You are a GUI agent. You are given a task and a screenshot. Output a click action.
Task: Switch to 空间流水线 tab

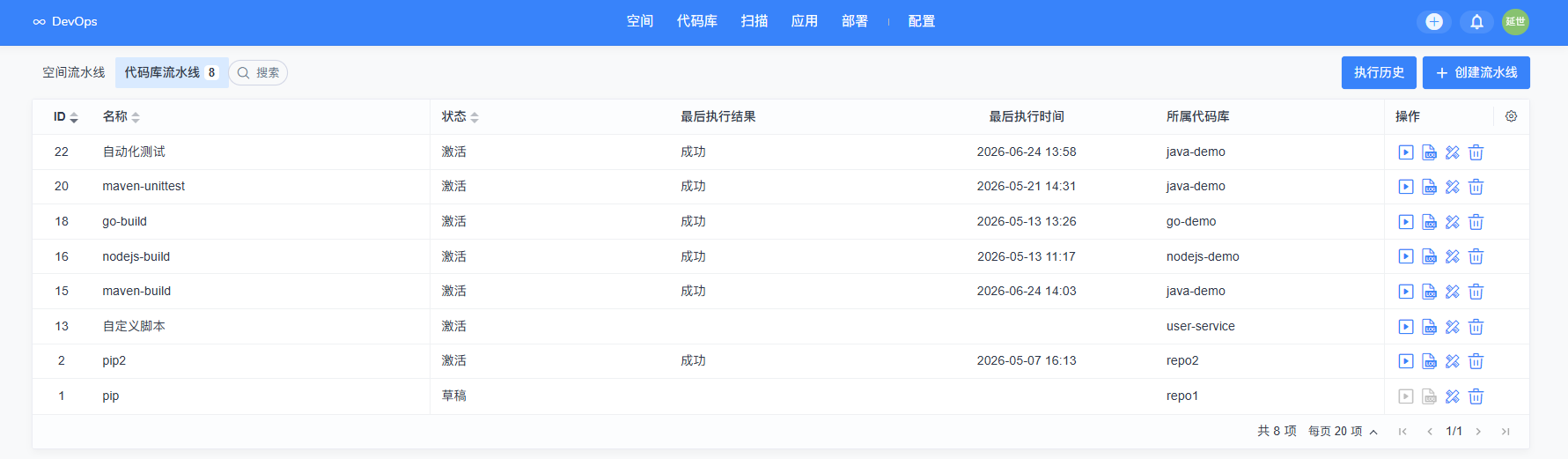74,72
